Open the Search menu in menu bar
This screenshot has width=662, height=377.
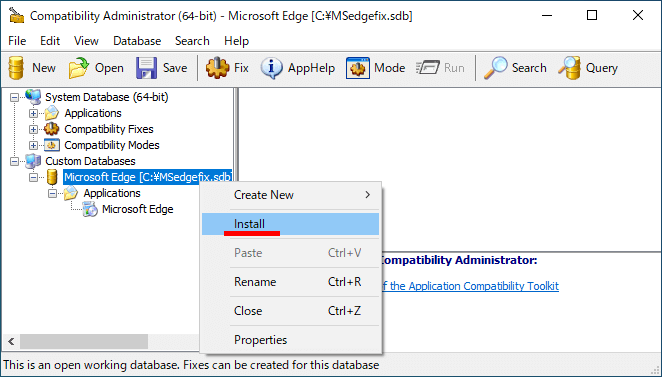tap(193, 41)
